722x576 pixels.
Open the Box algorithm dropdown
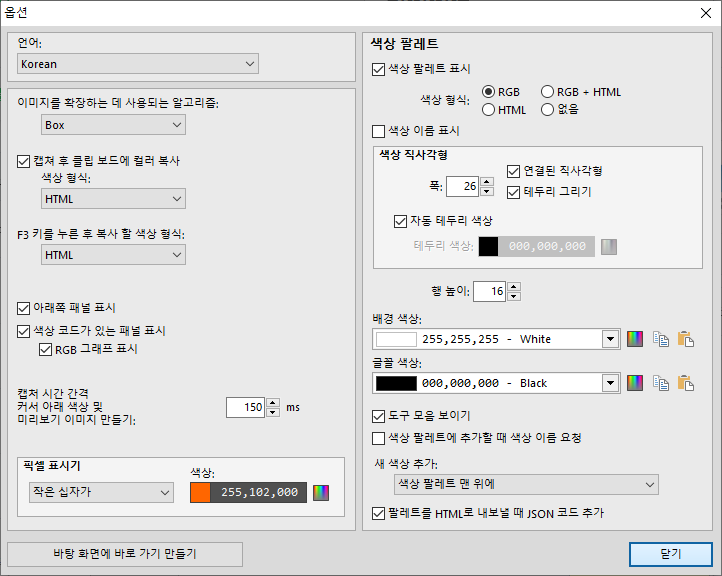113,125
